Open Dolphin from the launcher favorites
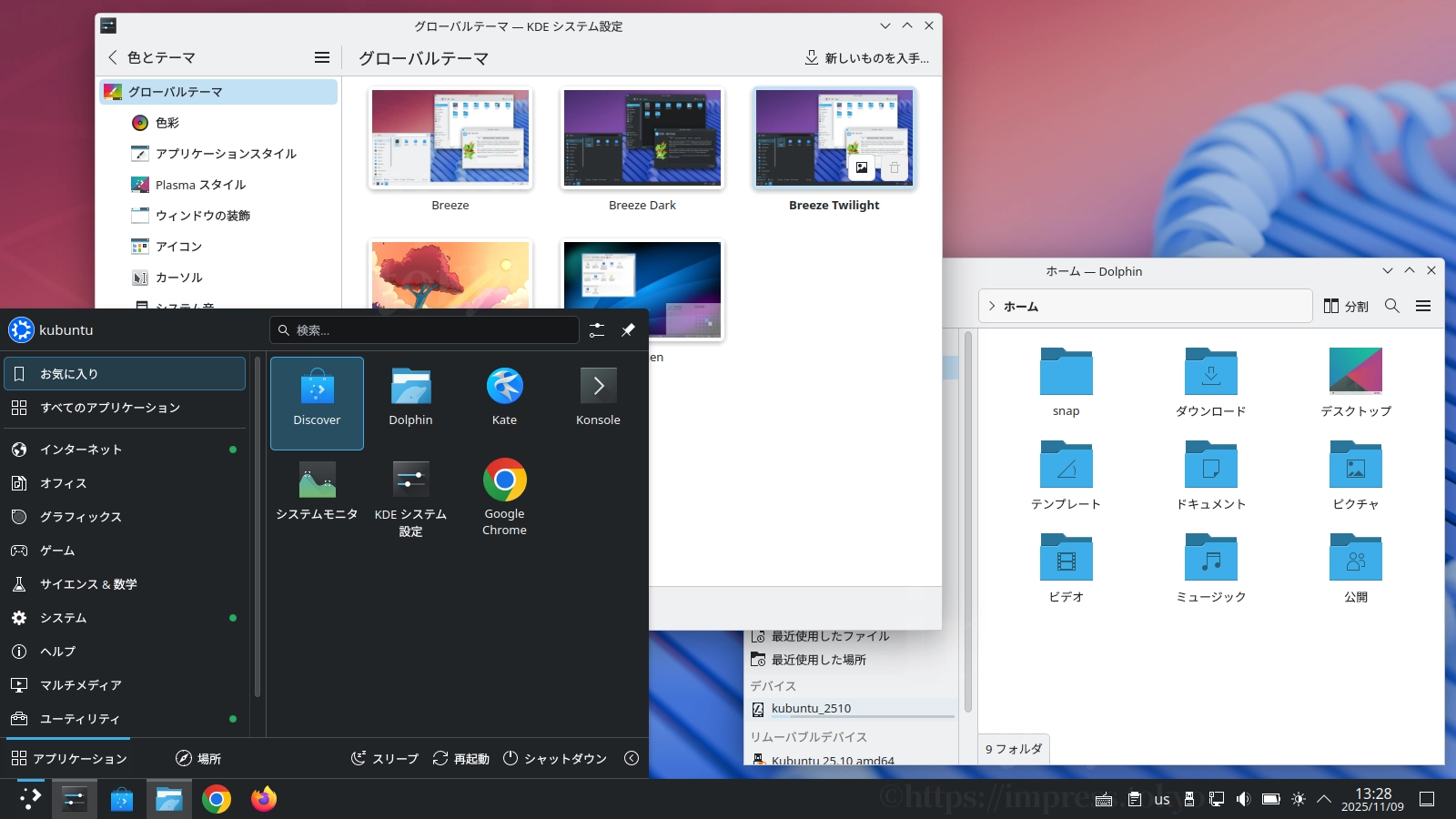This screenshot has height=819, width=1456. point(410,403)
